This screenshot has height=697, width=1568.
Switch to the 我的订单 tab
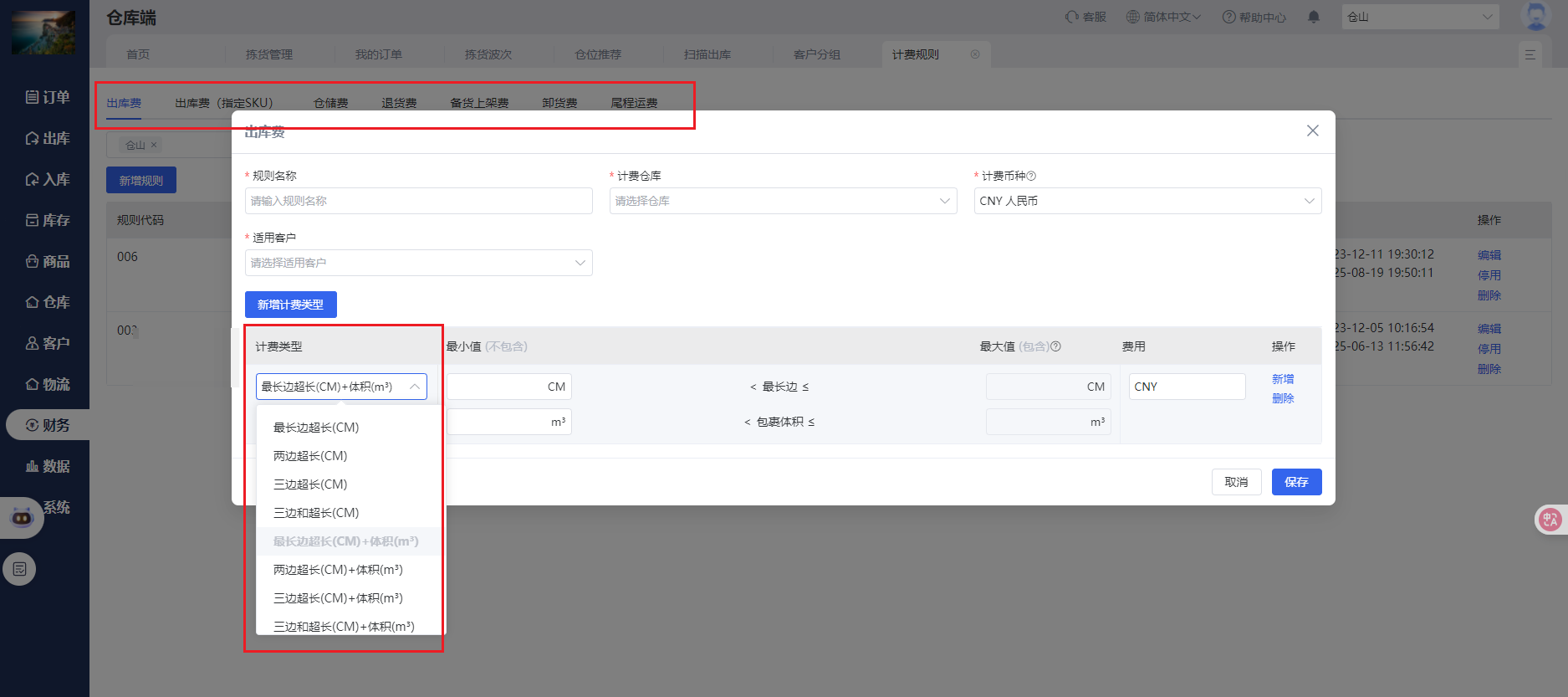pos(379,54)
